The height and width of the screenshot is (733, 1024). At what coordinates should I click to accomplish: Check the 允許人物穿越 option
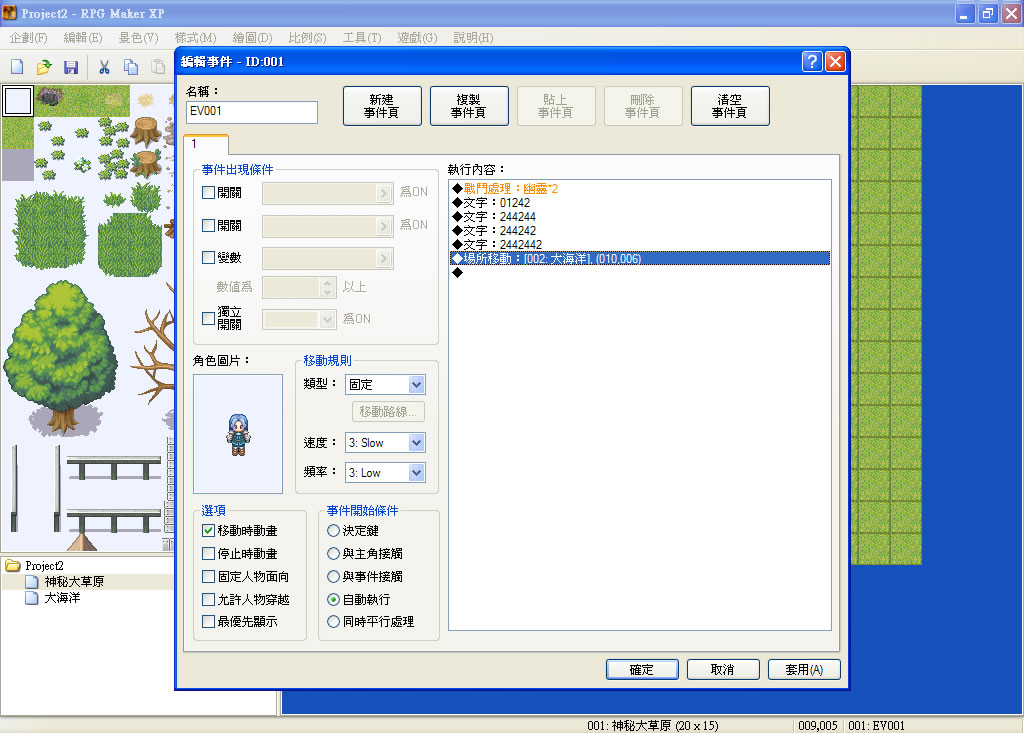[208, 599]
